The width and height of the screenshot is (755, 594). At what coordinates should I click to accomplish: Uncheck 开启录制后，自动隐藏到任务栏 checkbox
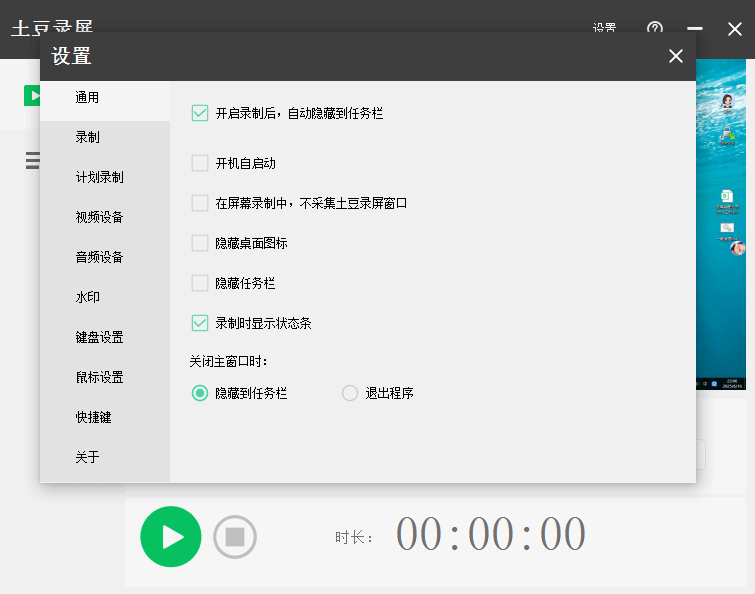pyautogui.click(x=200, y=113)
